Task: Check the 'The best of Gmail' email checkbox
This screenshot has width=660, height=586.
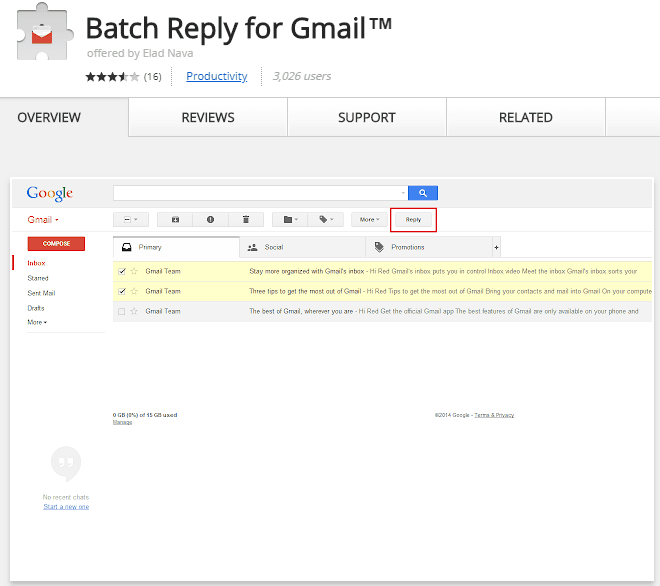Action: [122, 312]
